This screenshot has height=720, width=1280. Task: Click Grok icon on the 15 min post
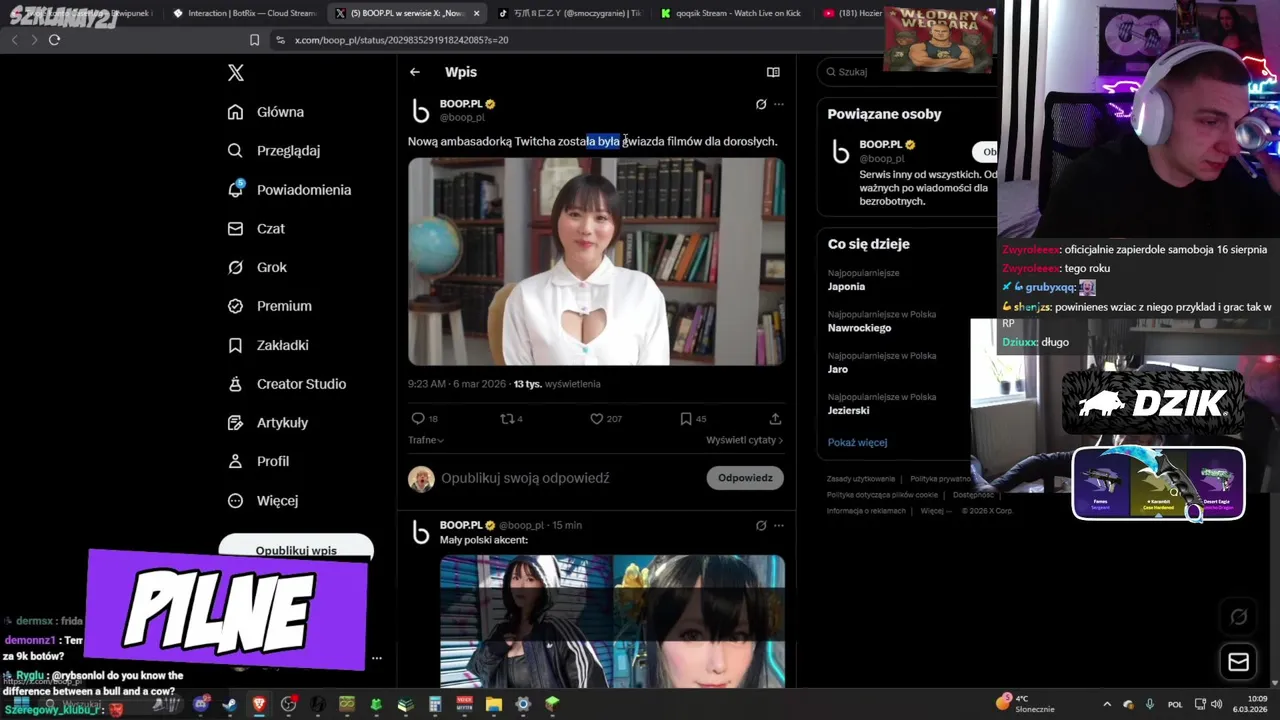(761, 525)
